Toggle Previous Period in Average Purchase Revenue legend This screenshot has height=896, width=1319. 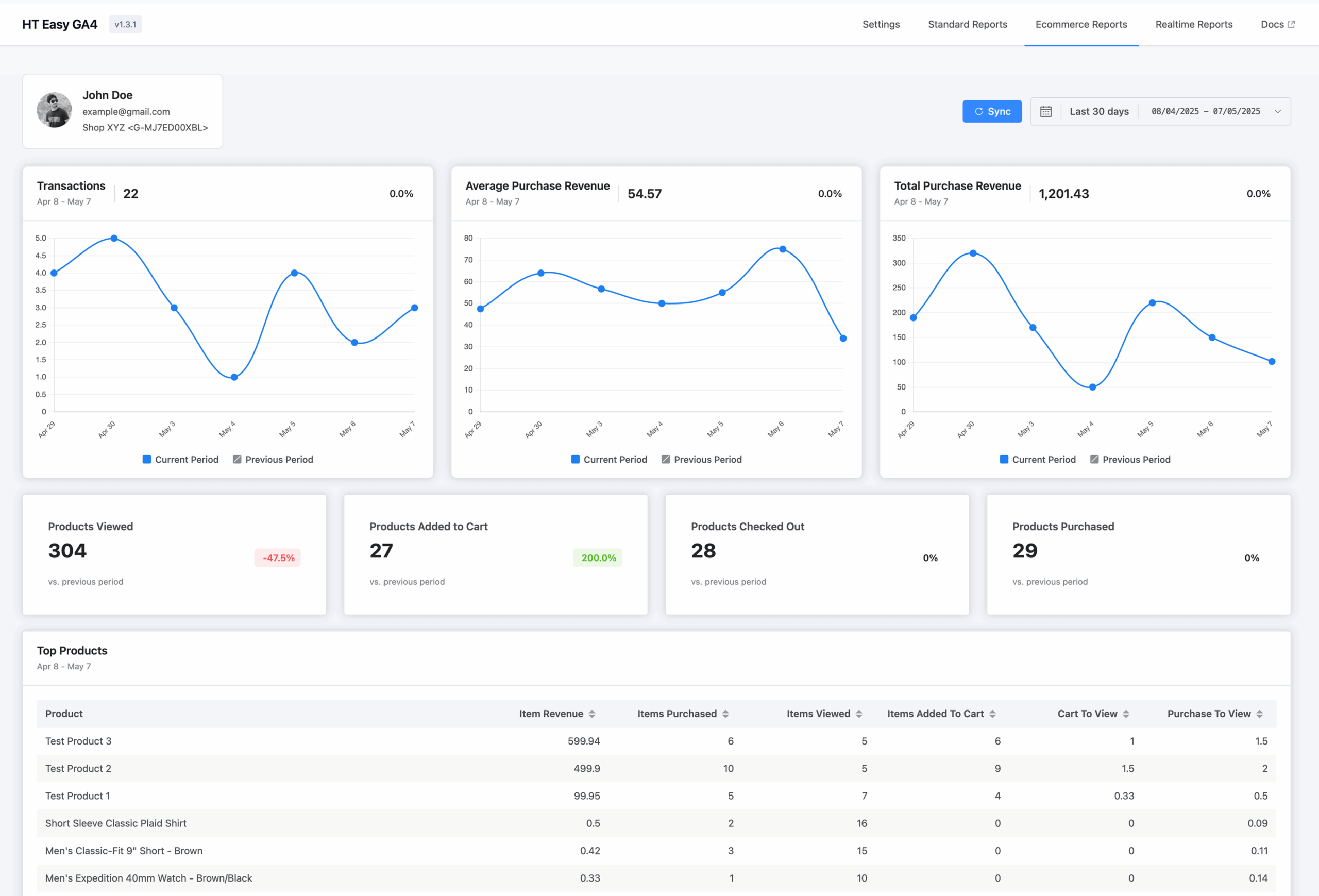pos(702,459)
